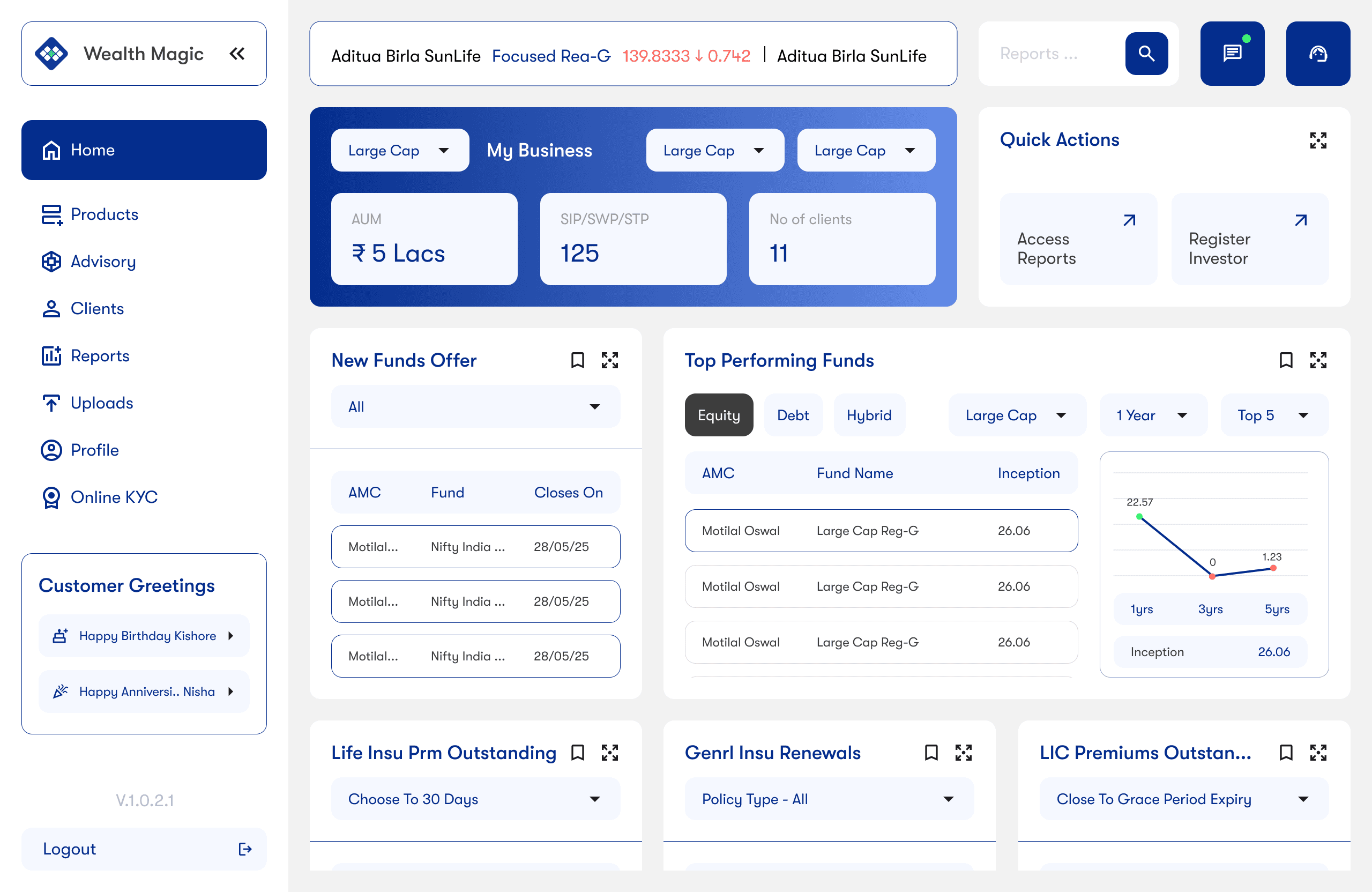Open the chat messages icon

point(1232,54)
